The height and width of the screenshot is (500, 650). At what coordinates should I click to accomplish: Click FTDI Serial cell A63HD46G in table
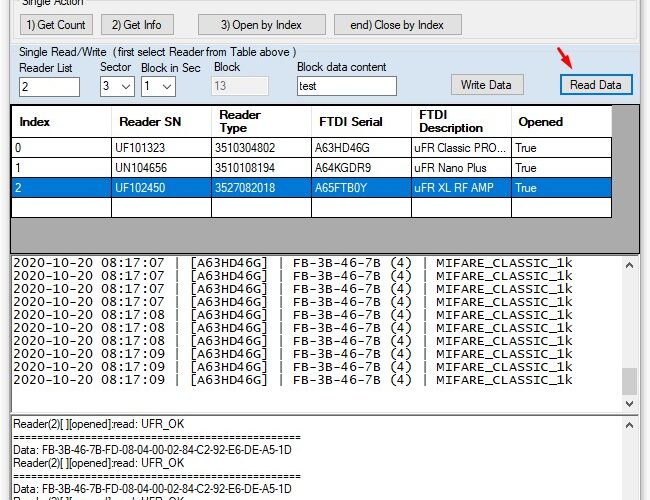click(x=361, y=148)
